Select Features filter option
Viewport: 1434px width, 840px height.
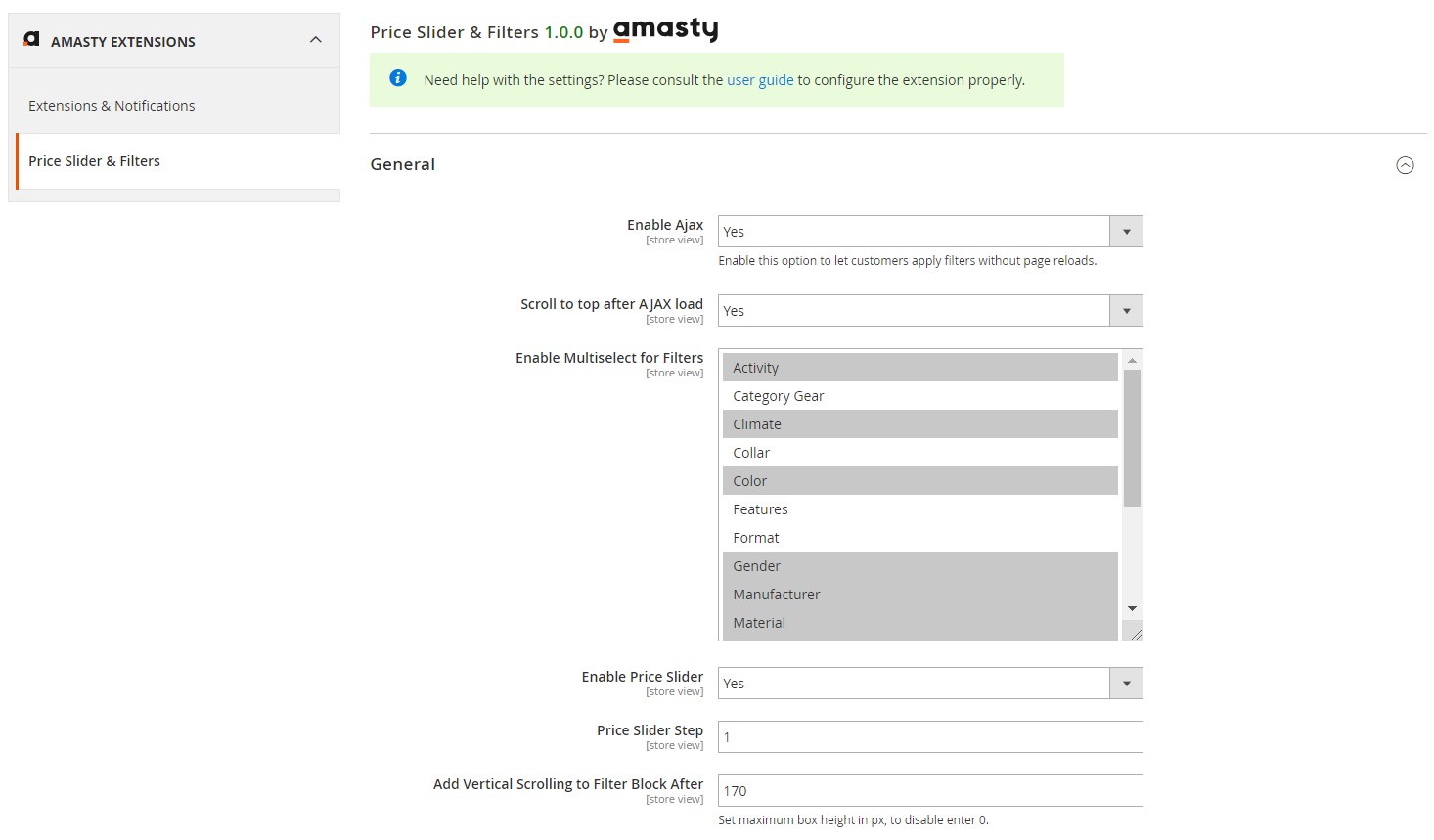(x=760, y=509)
